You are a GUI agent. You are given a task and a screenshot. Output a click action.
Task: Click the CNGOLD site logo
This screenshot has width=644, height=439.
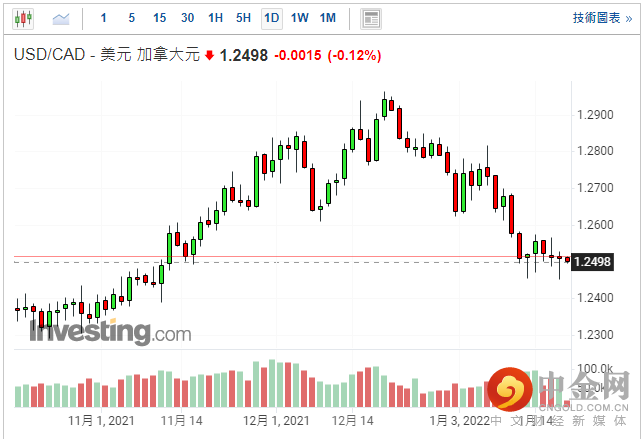[x=560, y=393]
